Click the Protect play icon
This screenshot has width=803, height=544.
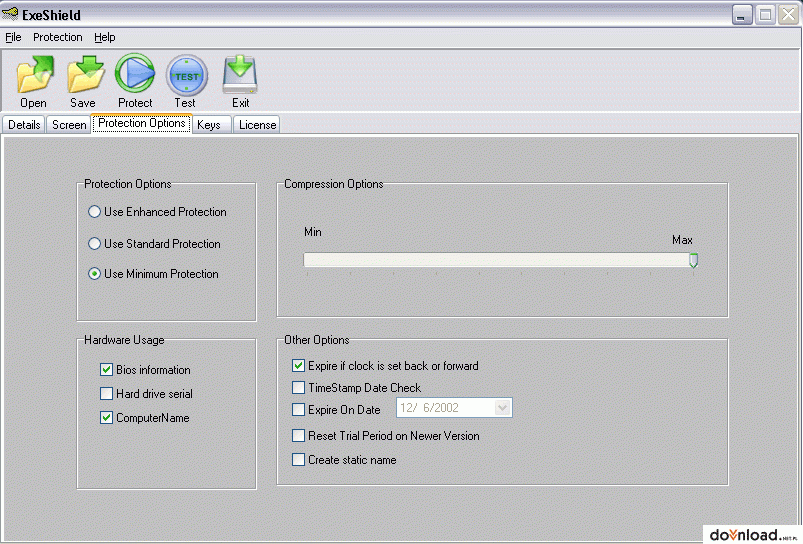(135, 74)
